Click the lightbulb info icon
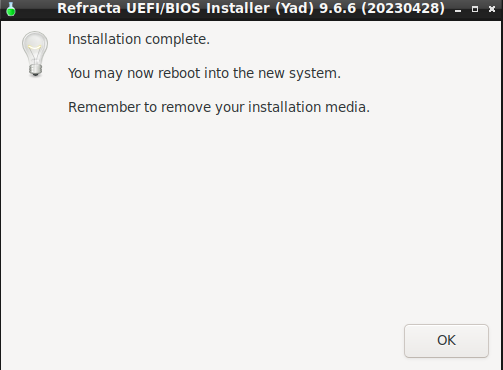Image resolution: width=503 pixels, height=370 pixels. click(35, 54)
